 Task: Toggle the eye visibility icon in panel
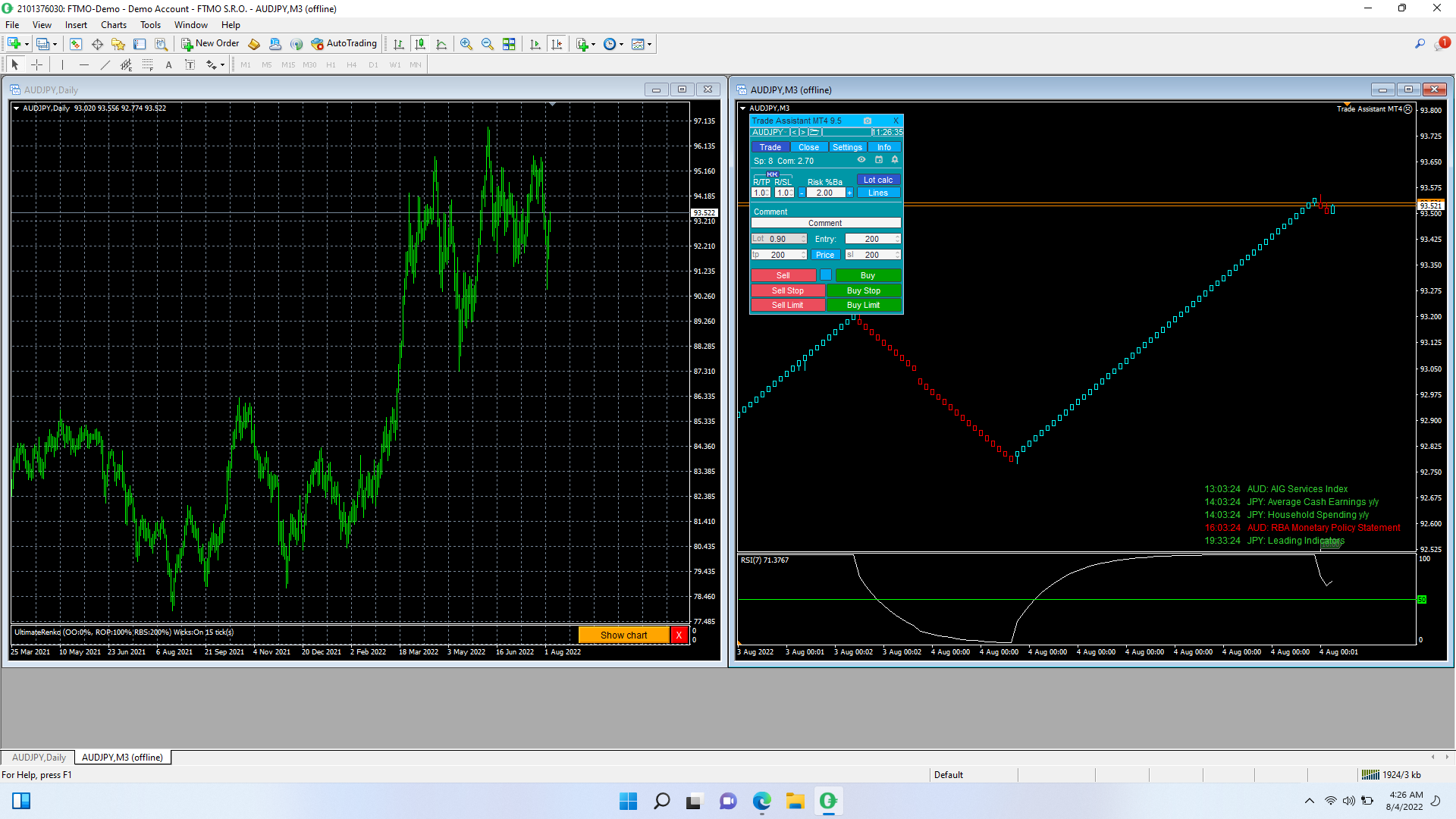tap(861, 160)
